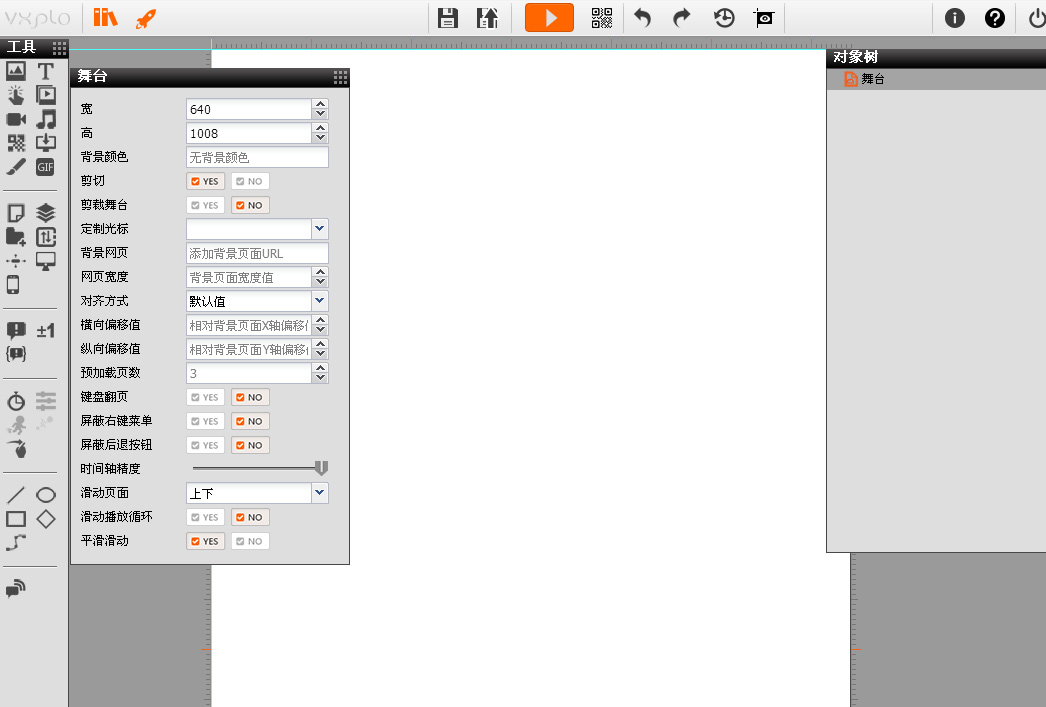Image resolution: width=1046 pixels, height=707 pixels.
Task: Select the GIF tool
Action: pyautogui.click(x=45, y=167)
